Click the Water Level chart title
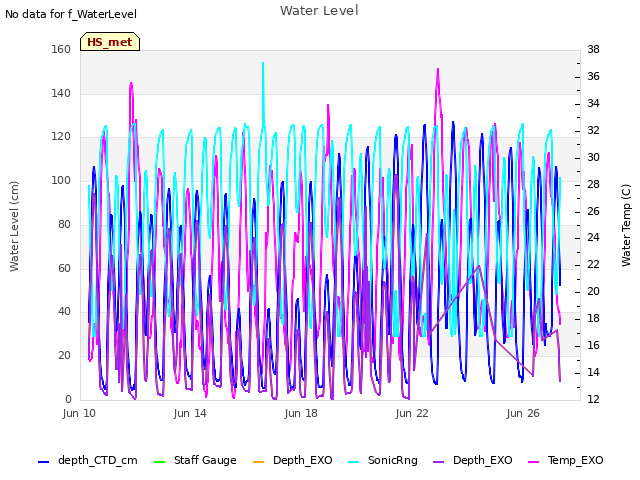640x480 pixels. pyautogui.click(x=319, y=11)
